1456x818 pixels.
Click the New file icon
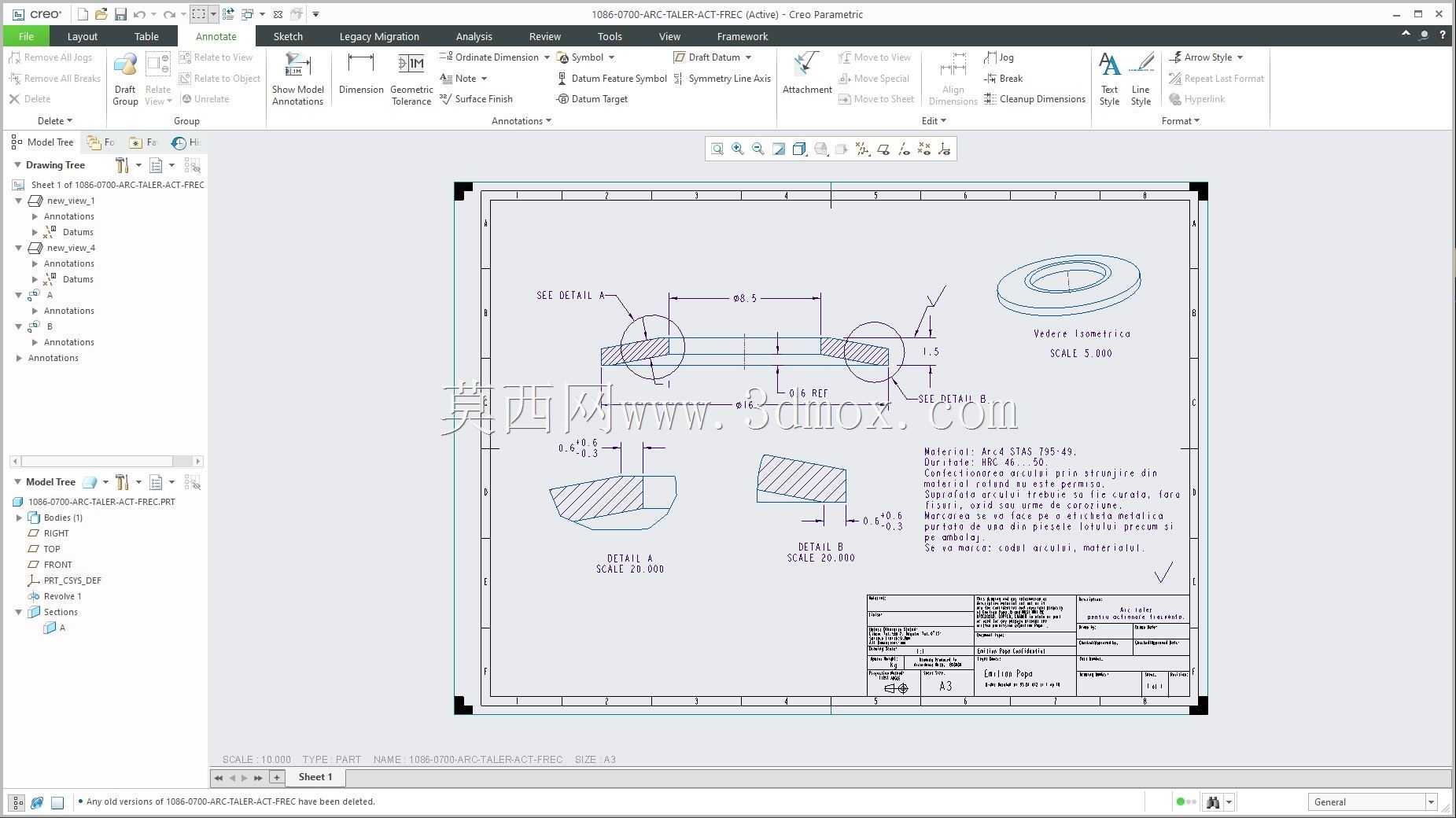click(83, 14)
